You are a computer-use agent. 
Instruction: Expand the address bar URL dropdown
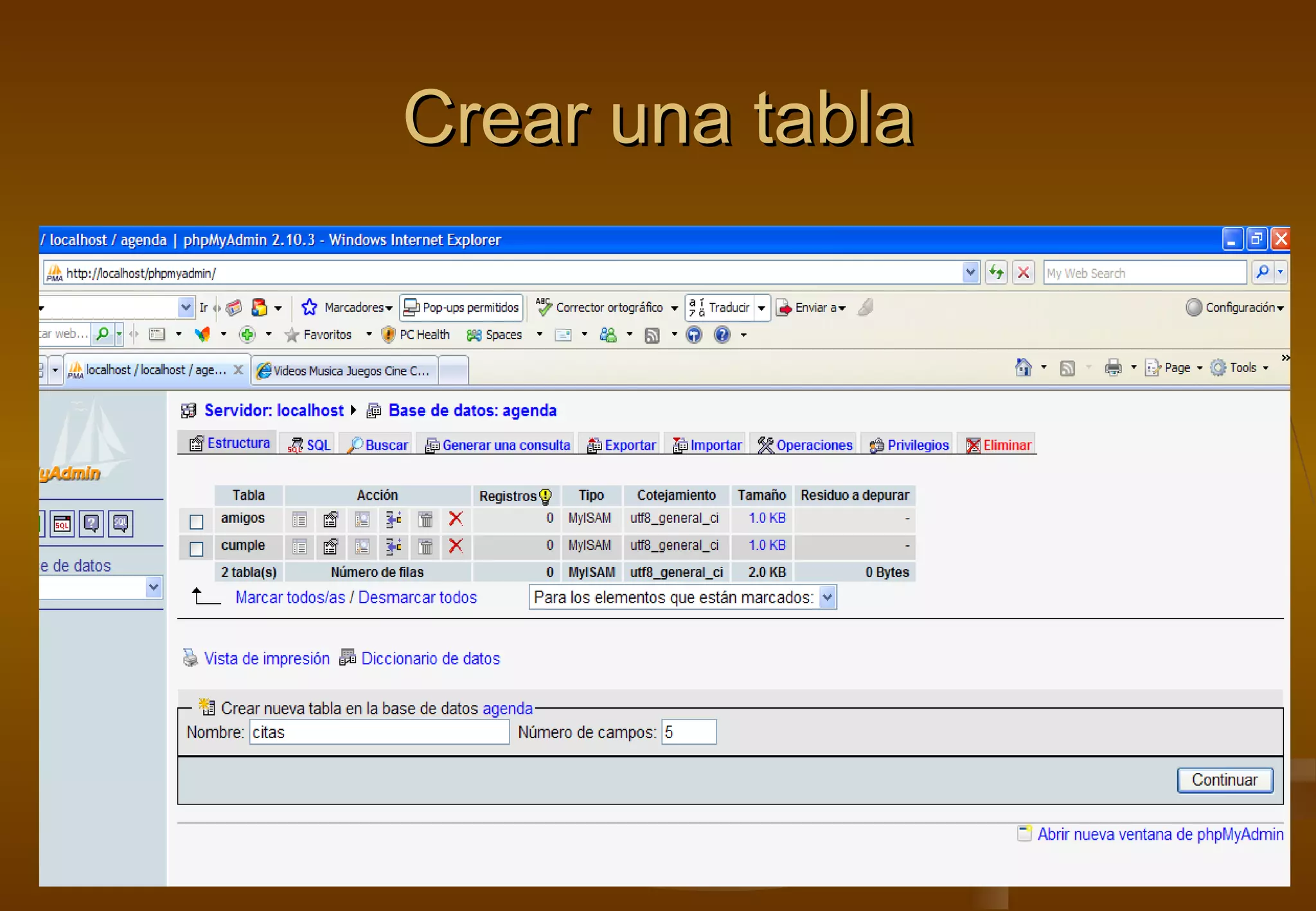[x=970, y=272]
